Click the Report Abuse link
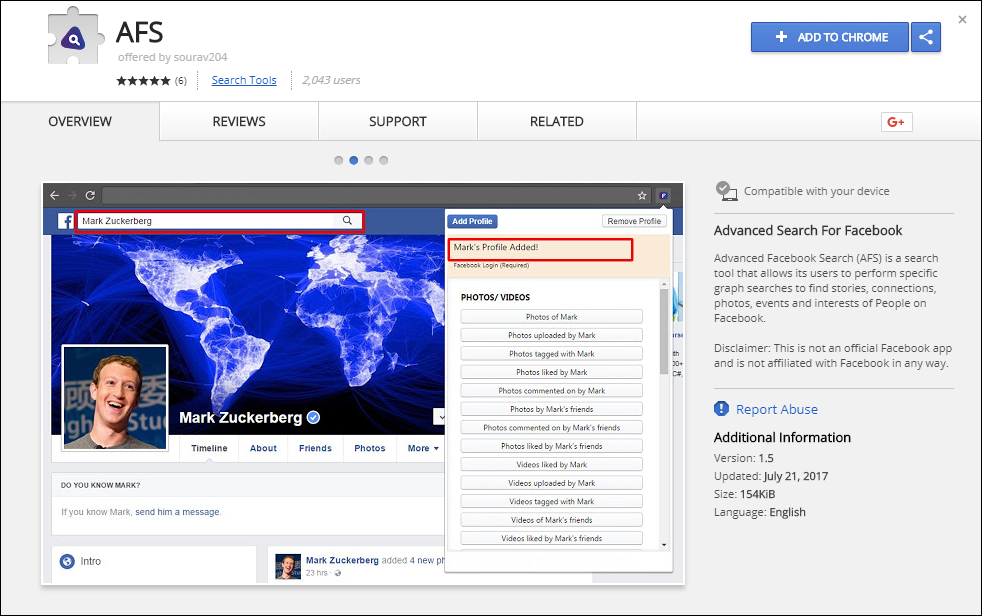 [x=777, y=409]
